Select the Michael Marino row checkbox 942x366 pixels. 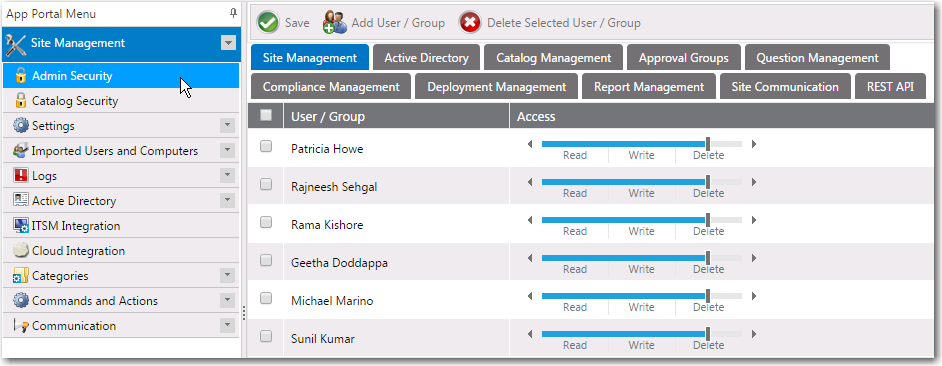pos(266,298)
